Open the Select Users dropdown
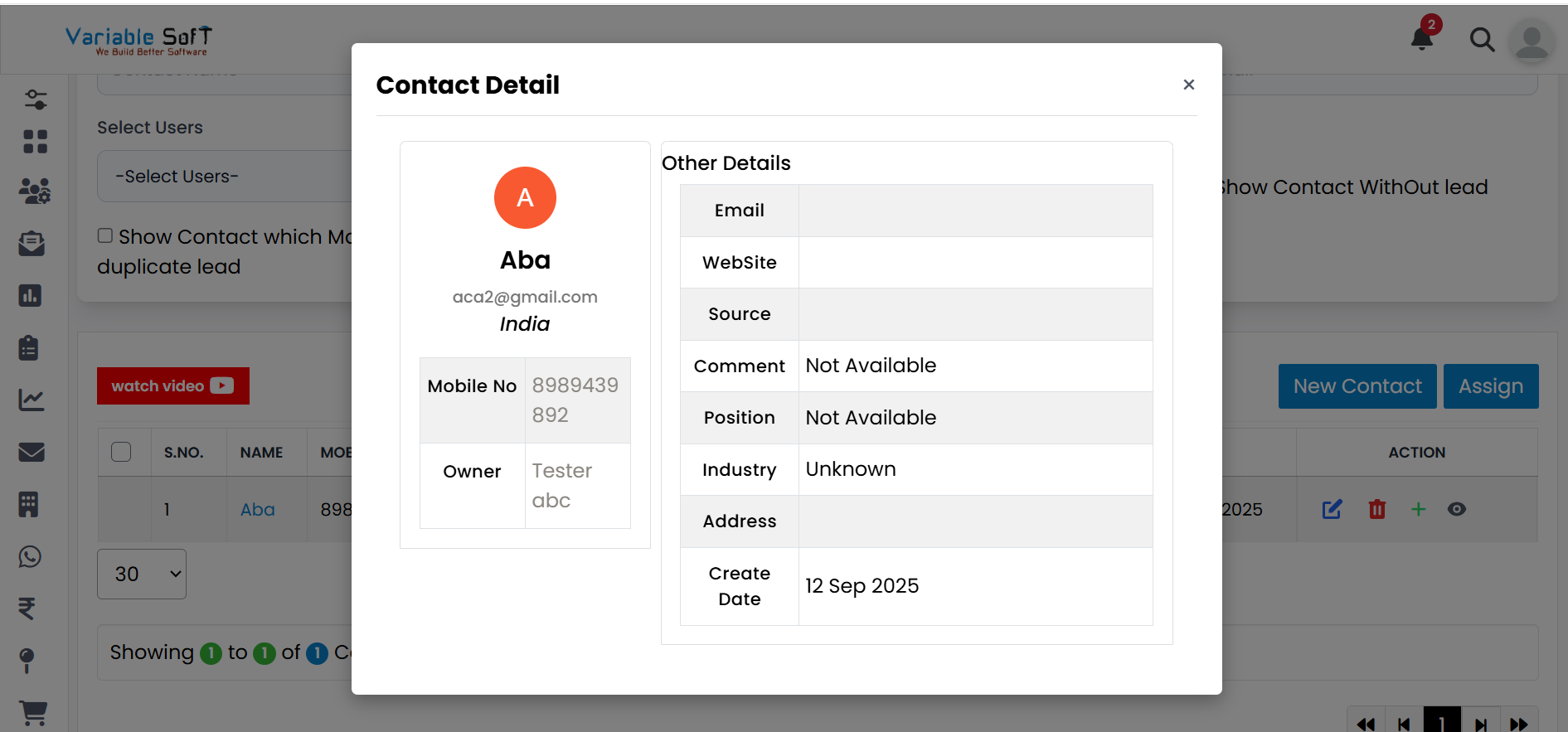 click(x=225, y=176)
